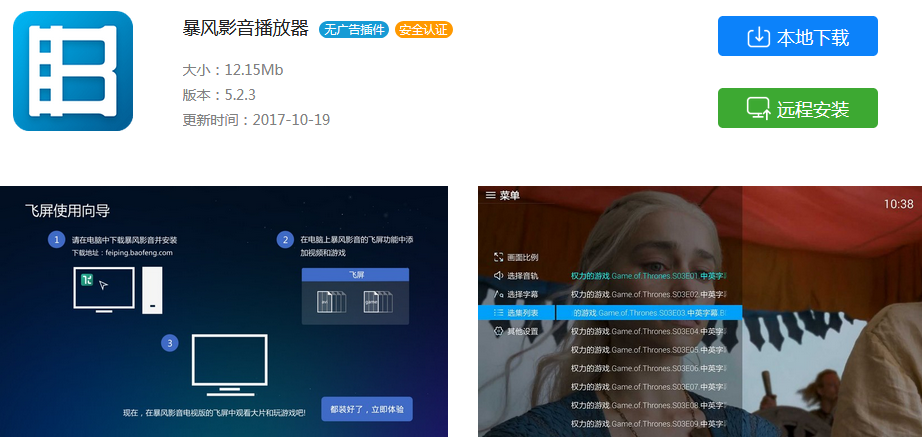Click the 更新时间：2017-10-19 text
922x437 pixels.
[256, 120]
